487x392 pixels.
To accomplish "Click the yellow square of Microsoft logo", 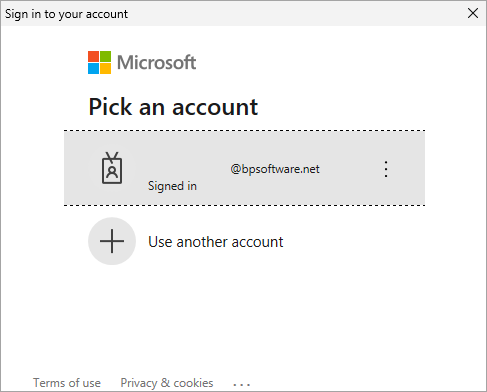I will 106,69.
